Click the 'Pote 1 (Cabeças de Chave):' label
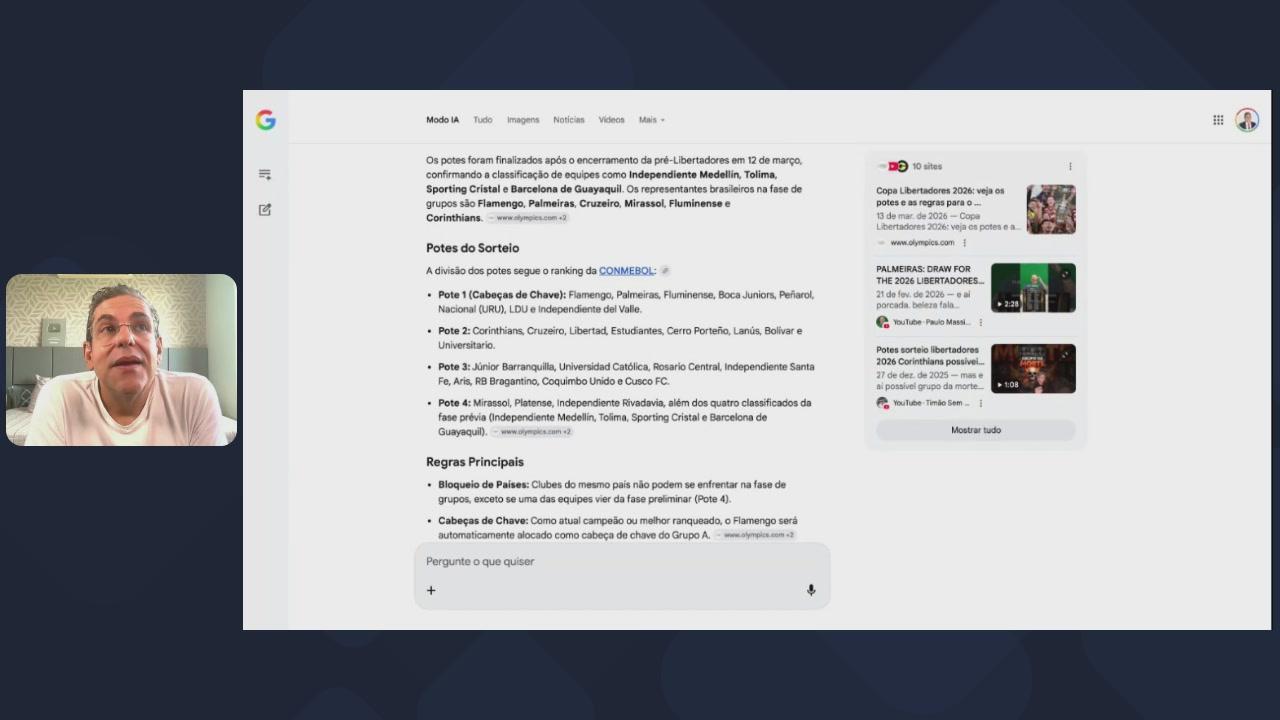1280x720 pixels. (502, 295)
